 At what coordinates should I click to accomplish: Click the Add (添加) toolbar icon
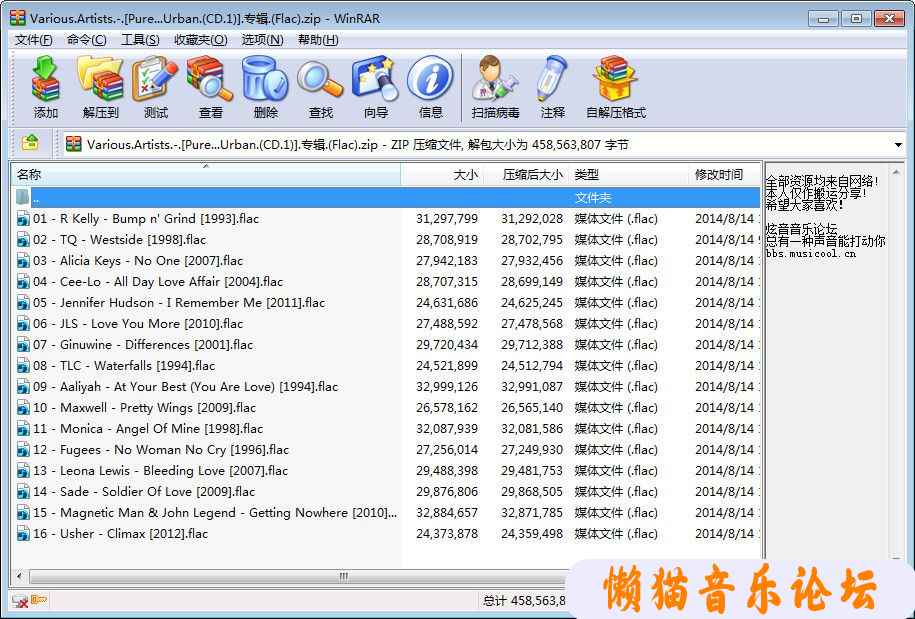[46, 79]
